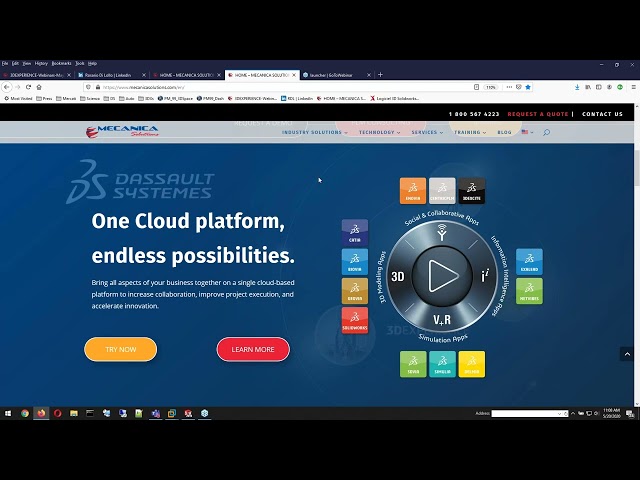Viewport: 640px width, 480px height.
Task: Click the Request a Quote link
Action: (538, 114)
